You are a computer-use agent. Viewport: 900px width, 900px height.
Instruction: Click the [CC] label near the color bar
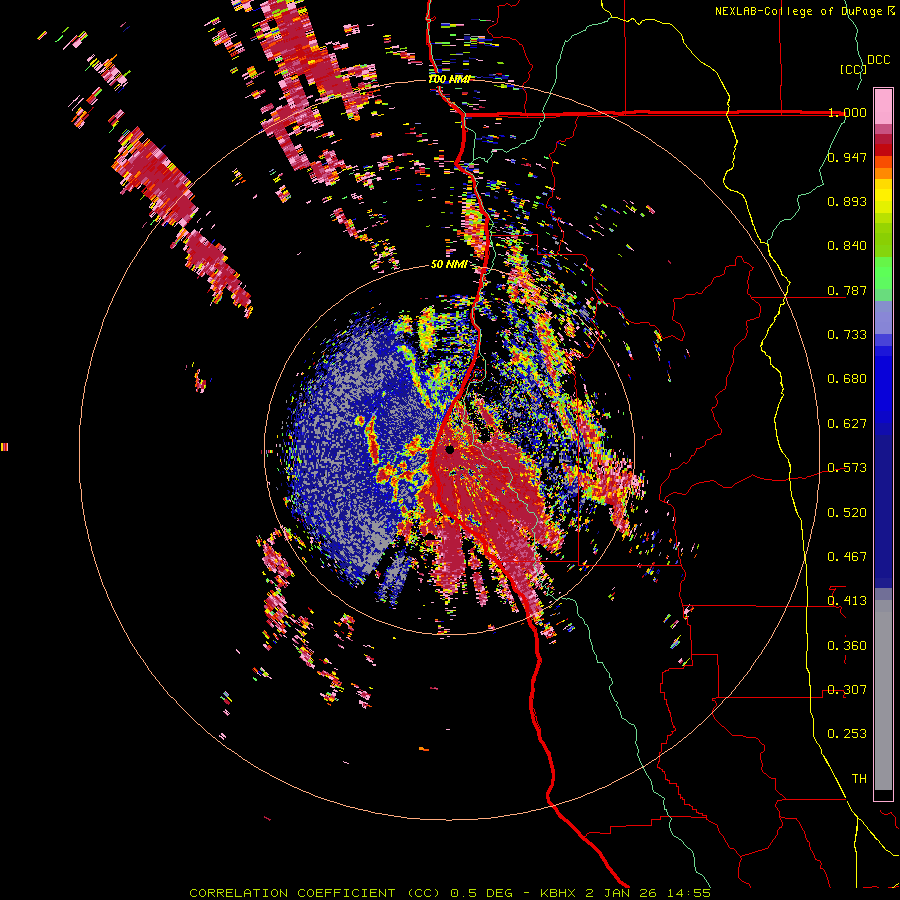[853, 69]
